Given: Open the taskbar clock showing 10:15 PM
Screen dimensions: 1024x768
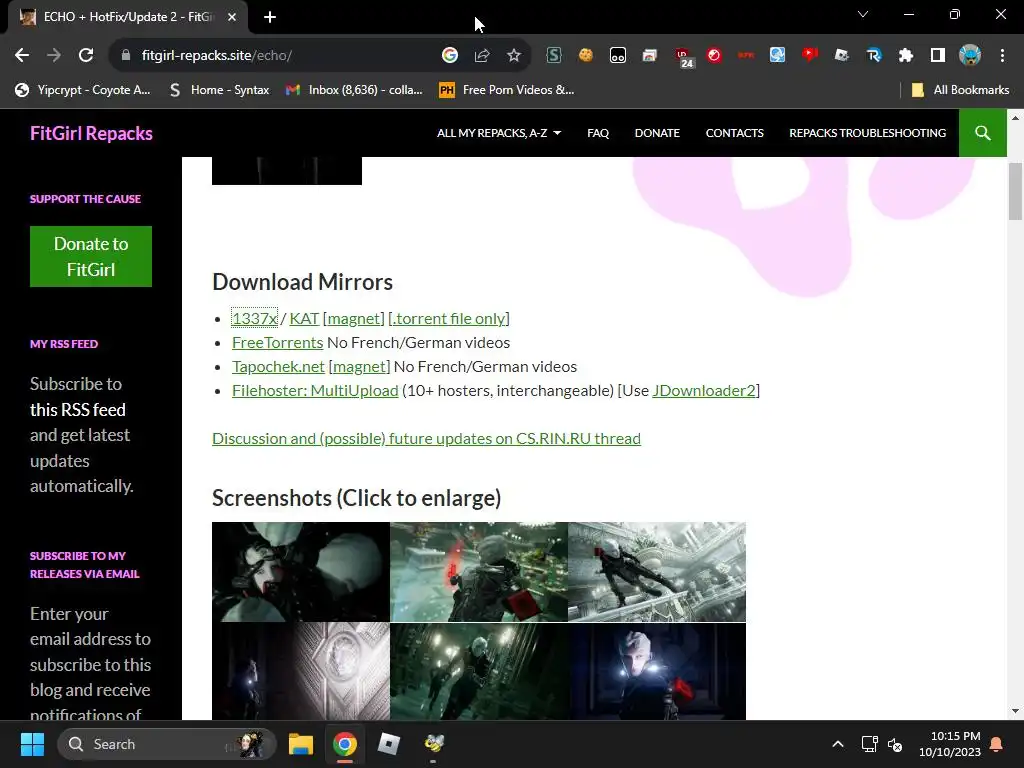Looking at the screenshot, I should [x=950, y=744].
